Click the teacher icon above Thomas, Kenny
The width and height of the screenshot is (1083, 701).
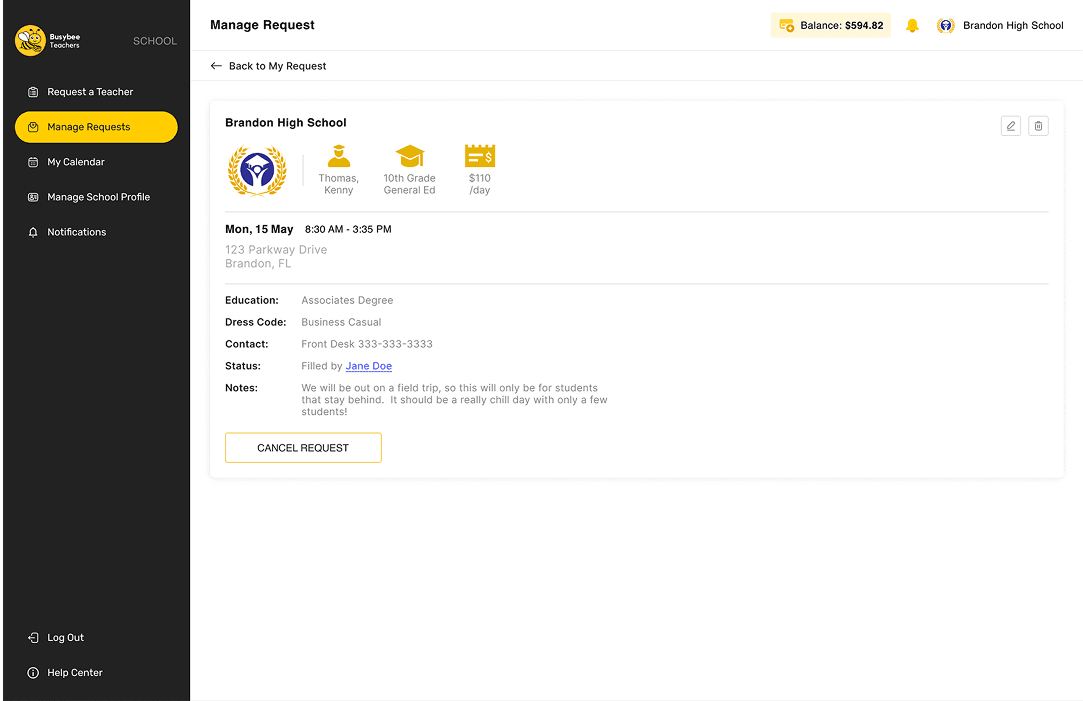pos(339,156)
